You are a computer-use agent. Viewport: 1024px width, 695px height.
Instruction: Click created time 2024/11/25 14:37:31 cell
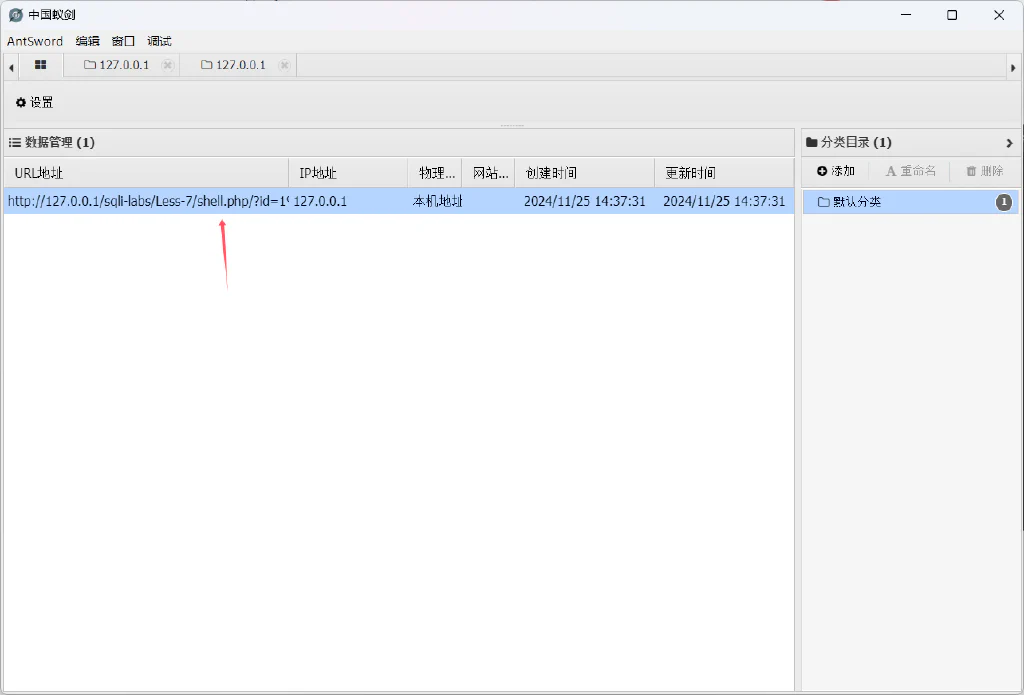[x=584, y=201]
